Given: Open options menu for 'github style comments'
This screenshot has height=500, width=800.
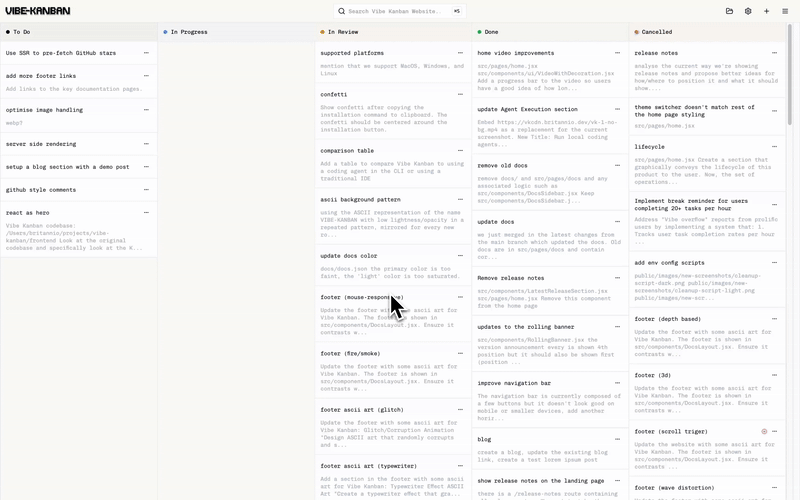Looking at the screenshot, I should tap(146, 190).
